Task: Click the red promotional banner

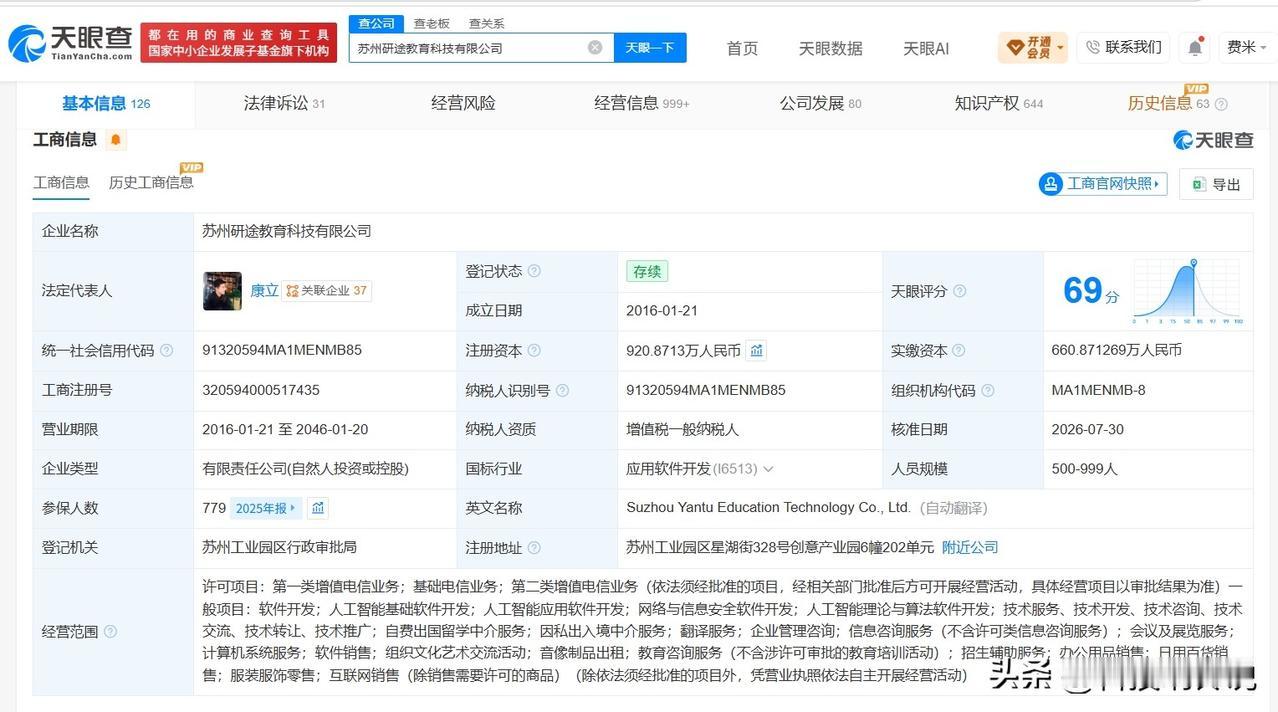Action: [239, 43]
